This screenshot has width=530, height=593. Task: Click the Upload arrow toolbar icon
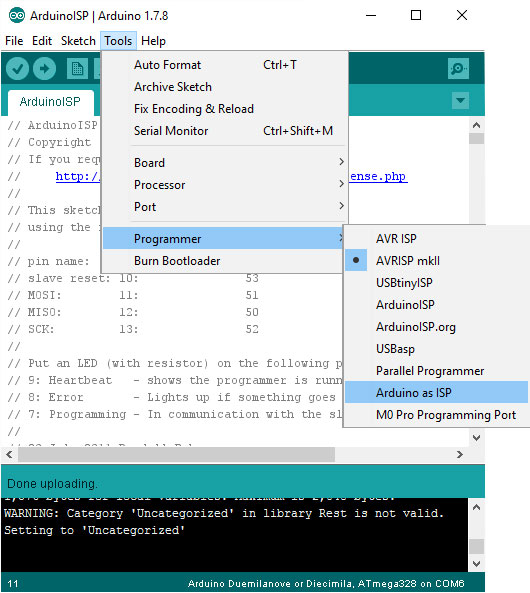(44, 69)
